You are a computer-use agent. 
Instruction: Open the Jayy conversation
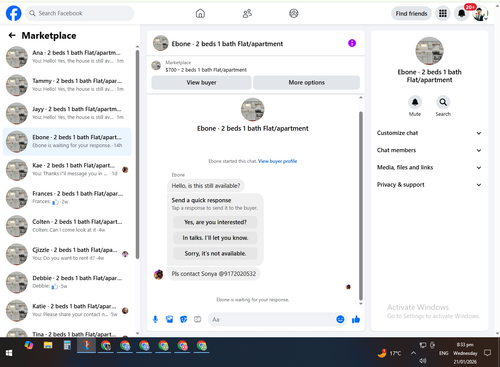(67, 113)
